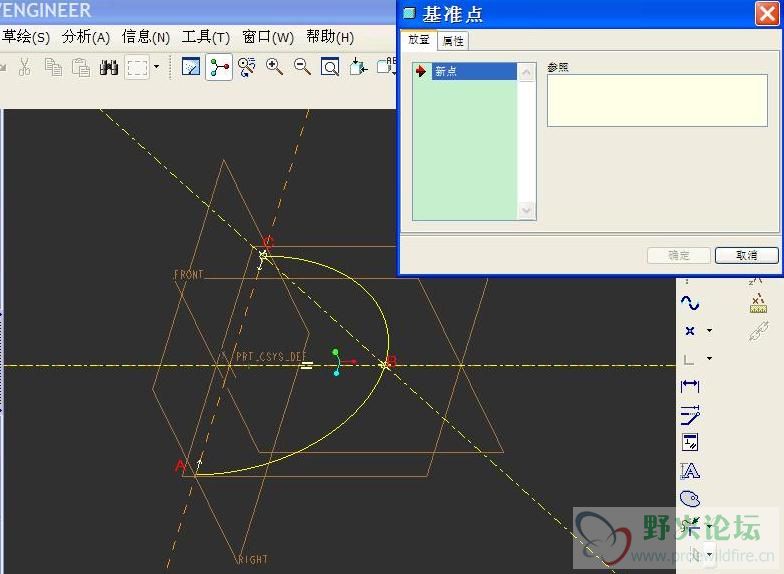Viewport: 784px width, 574px height.
Task: Click the orient mode icon
Action: [x=246, y=67]
